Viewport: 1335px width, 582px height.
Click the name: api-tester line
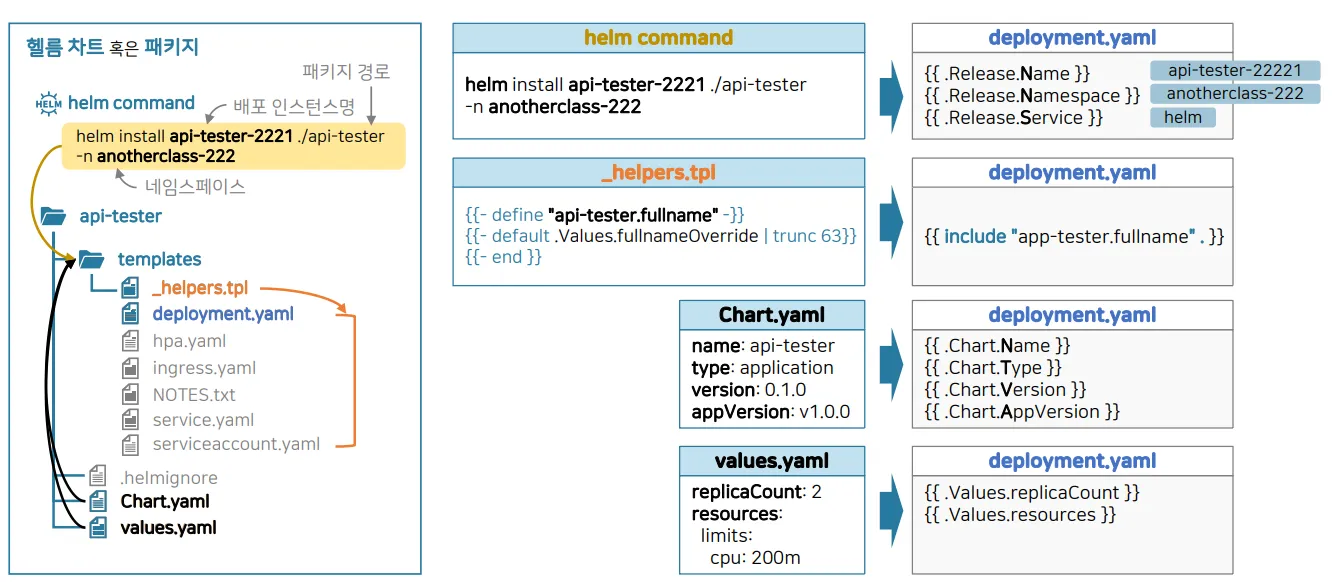(763, 346)
